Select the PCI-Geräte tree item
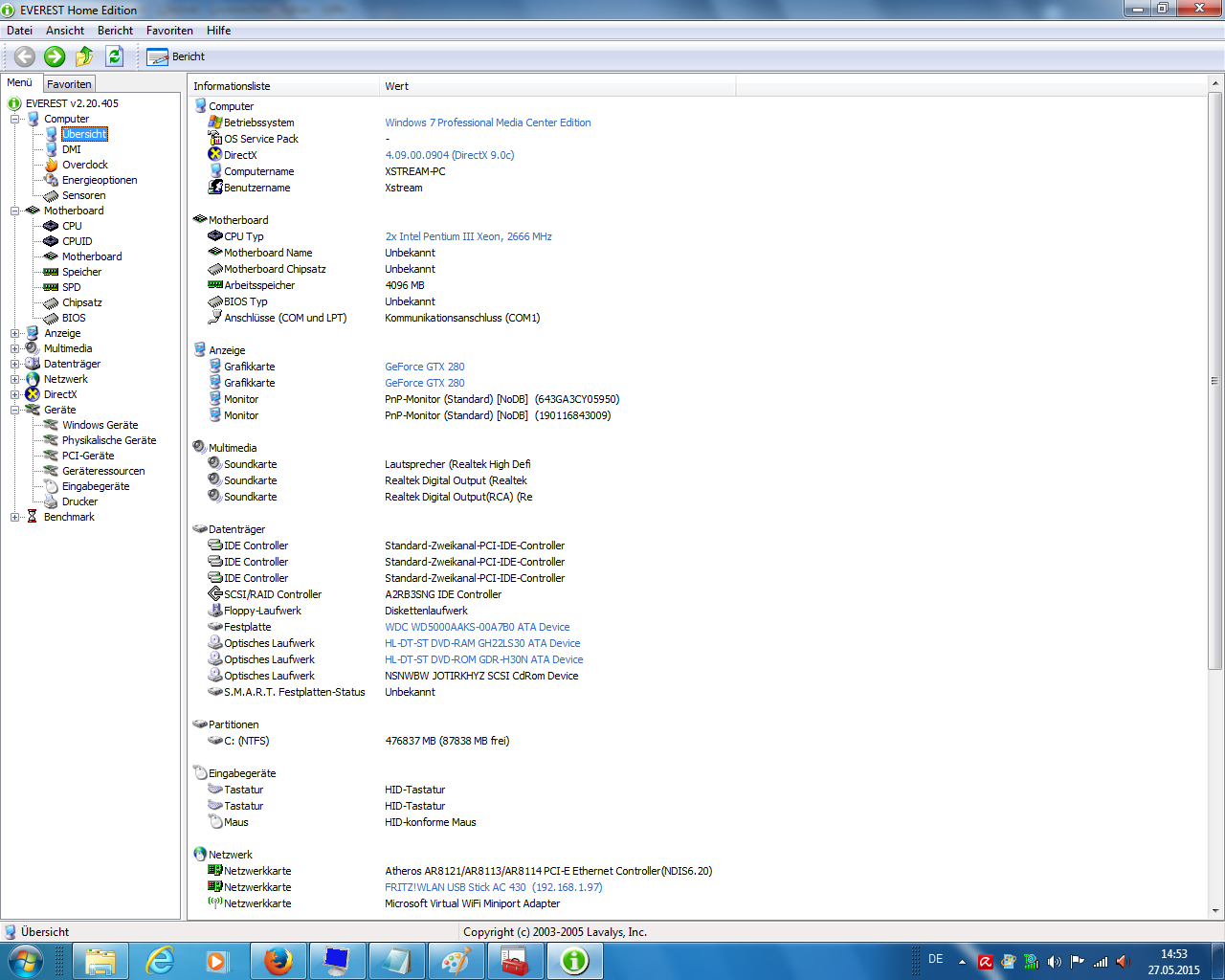Viewport: 1225px width, 980px height. click(88, 456)
